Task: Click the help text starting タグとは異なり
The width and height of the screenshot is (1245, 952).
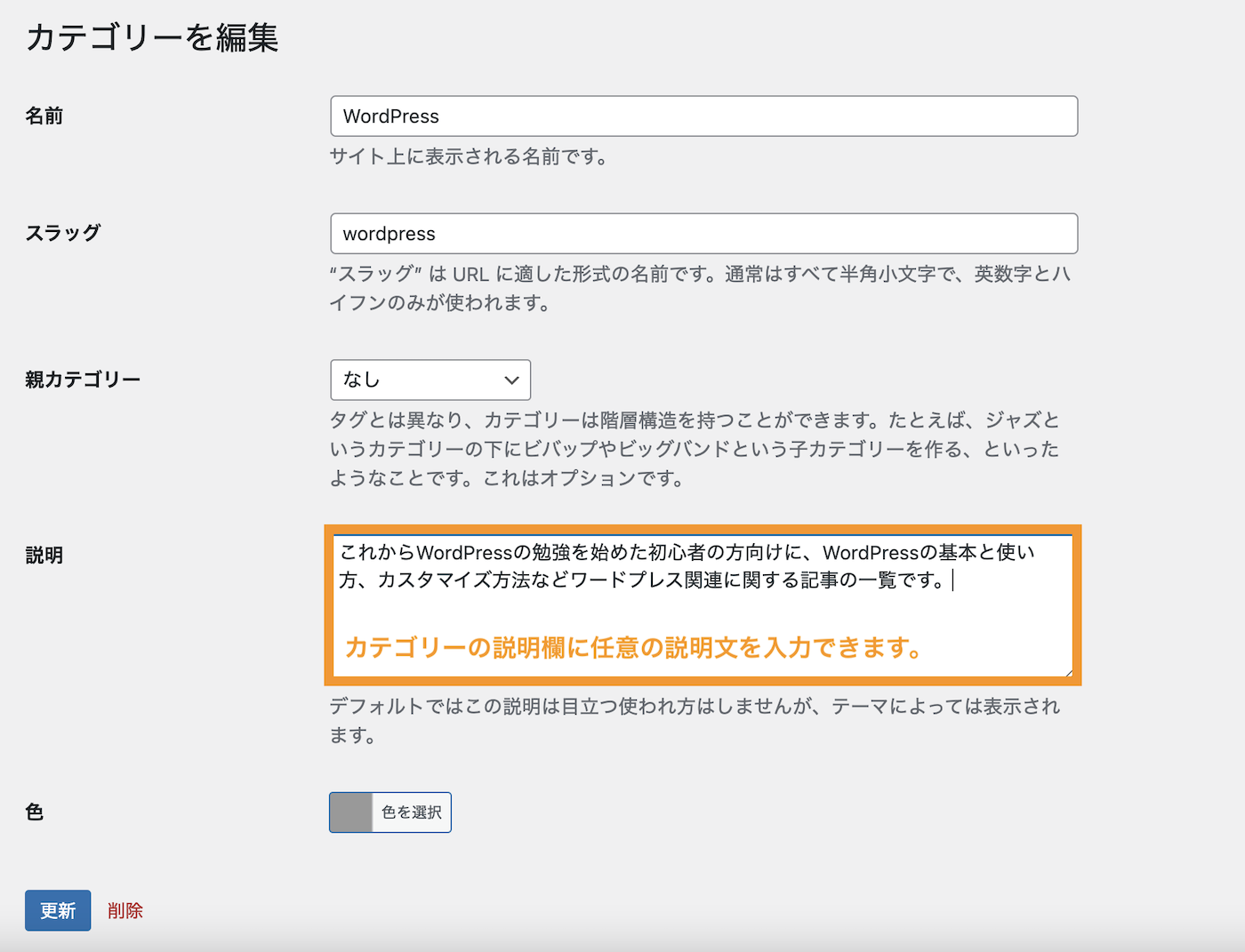Action: pos(695,449)
